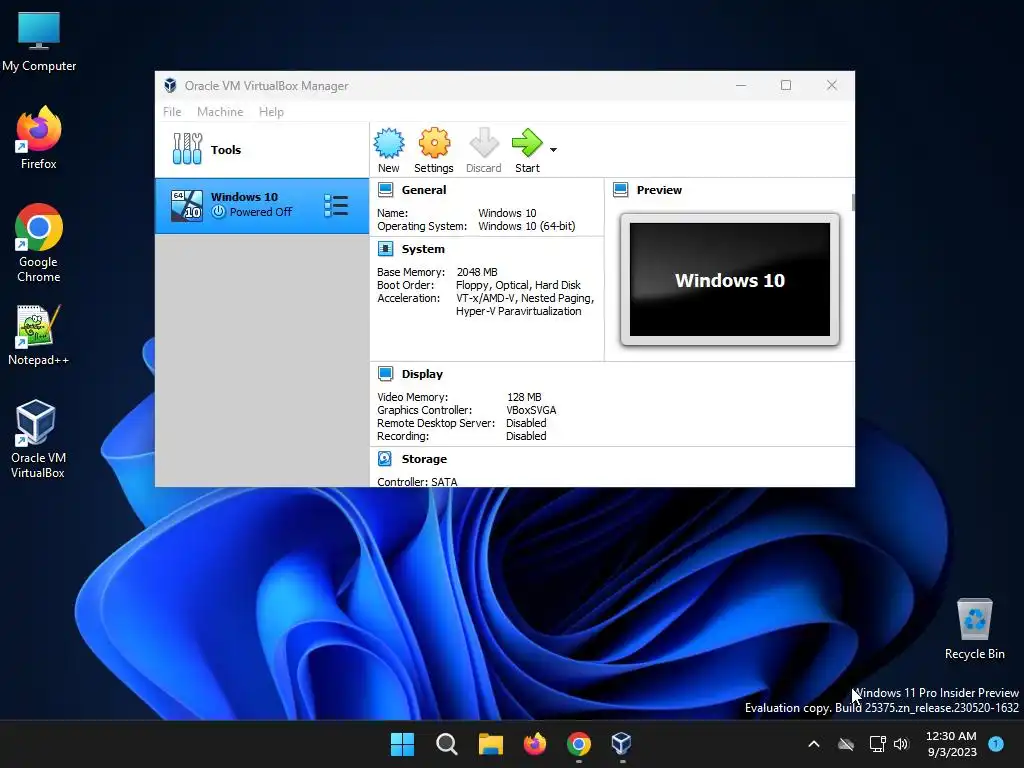Click the New virtual machine icon
Image resolution: width=1024 pixels, height=768 pixels.
(x=389, y=143)
